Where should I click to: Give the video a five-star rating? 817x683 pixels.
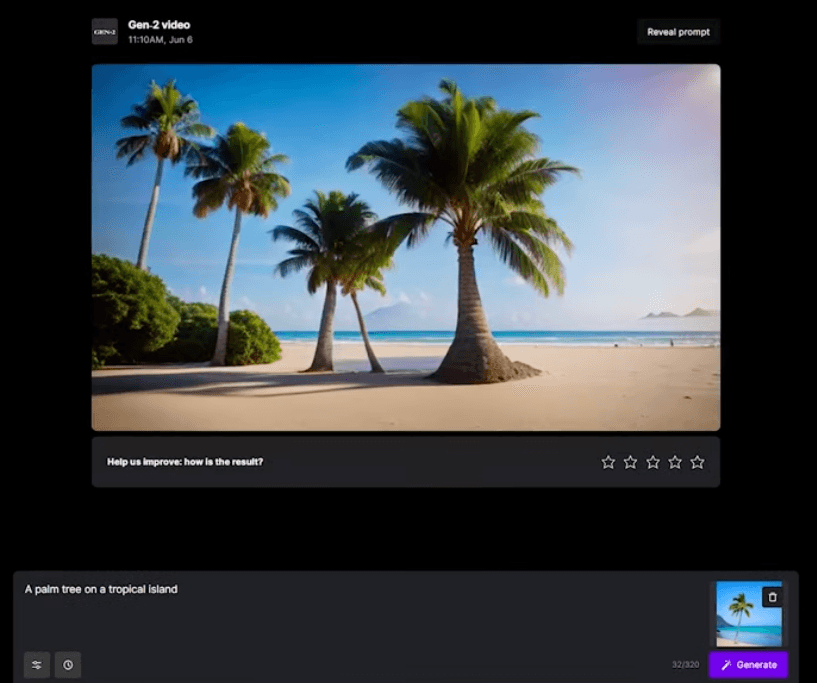coord(697,462)
